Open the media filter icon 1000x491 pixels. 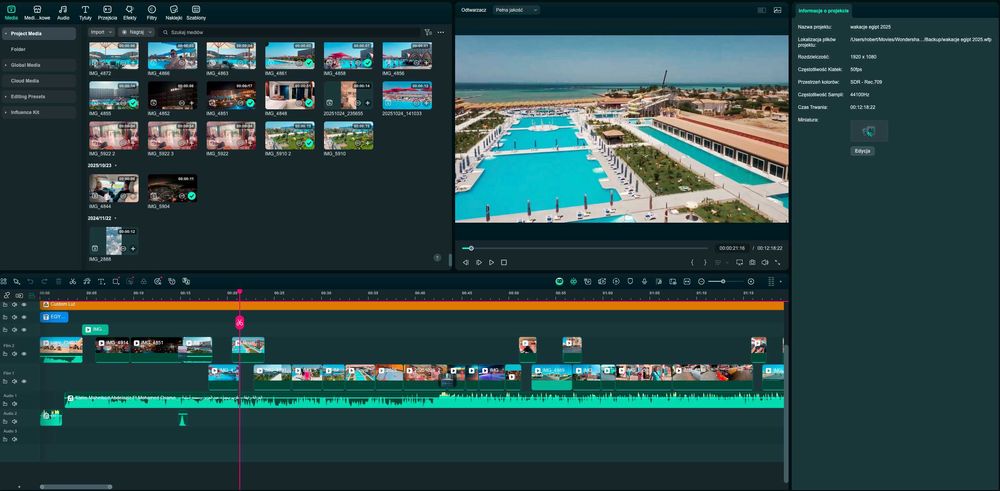(428, 32)
